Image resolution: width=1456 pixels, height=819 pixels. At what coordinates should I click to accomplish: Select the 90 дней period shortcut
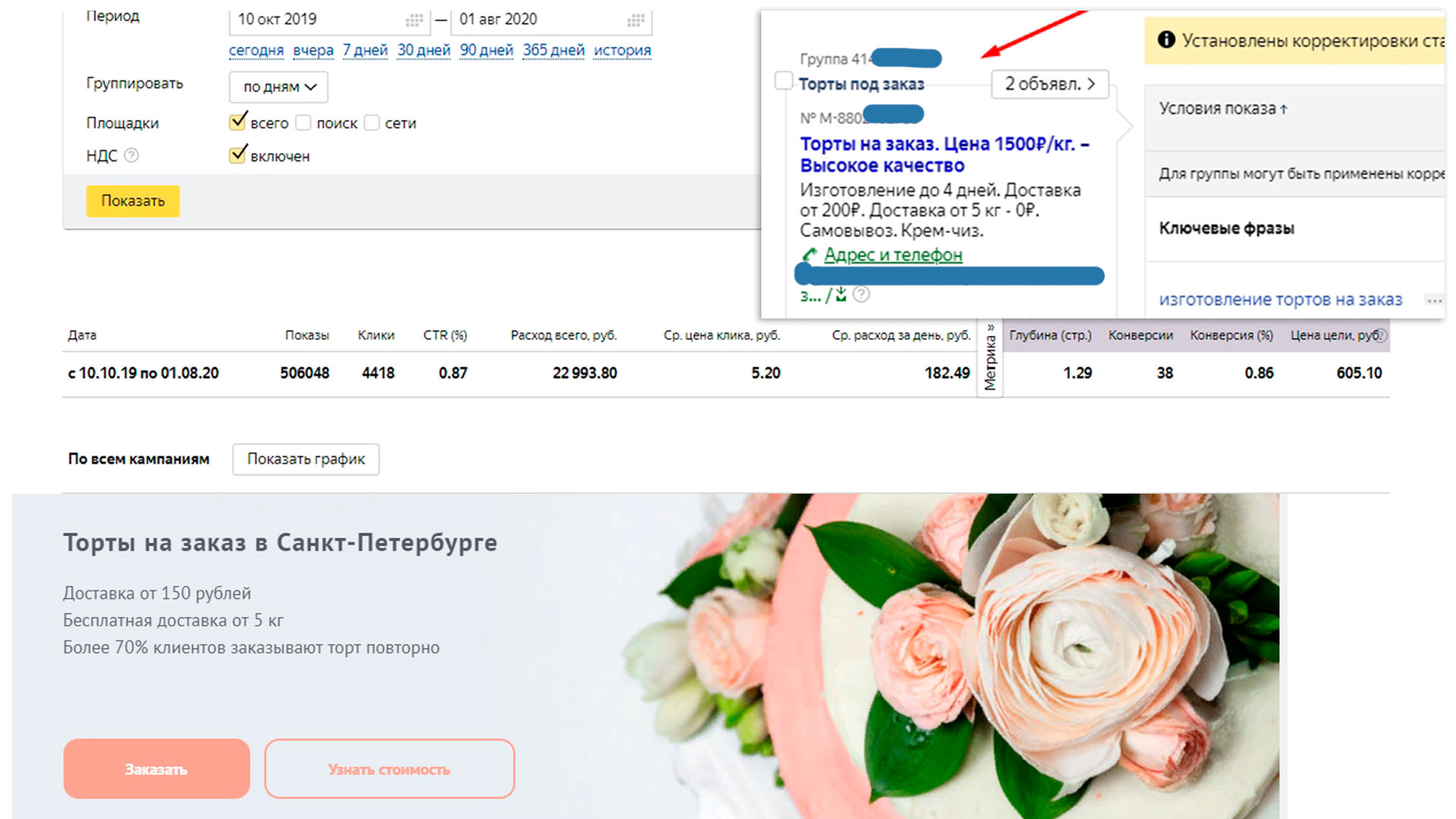point(487,50)
